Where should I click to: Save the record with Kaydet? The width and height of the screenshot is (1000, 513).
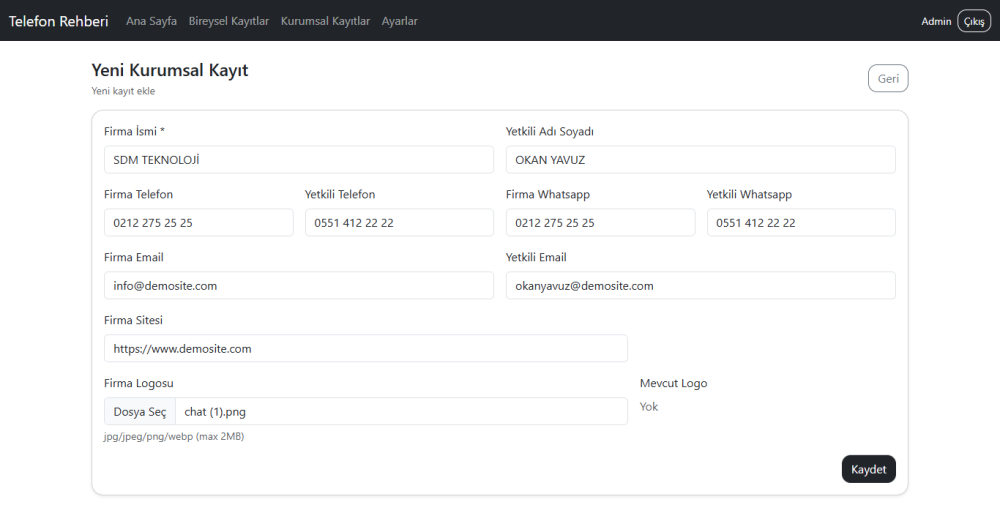tap(868, 469)
